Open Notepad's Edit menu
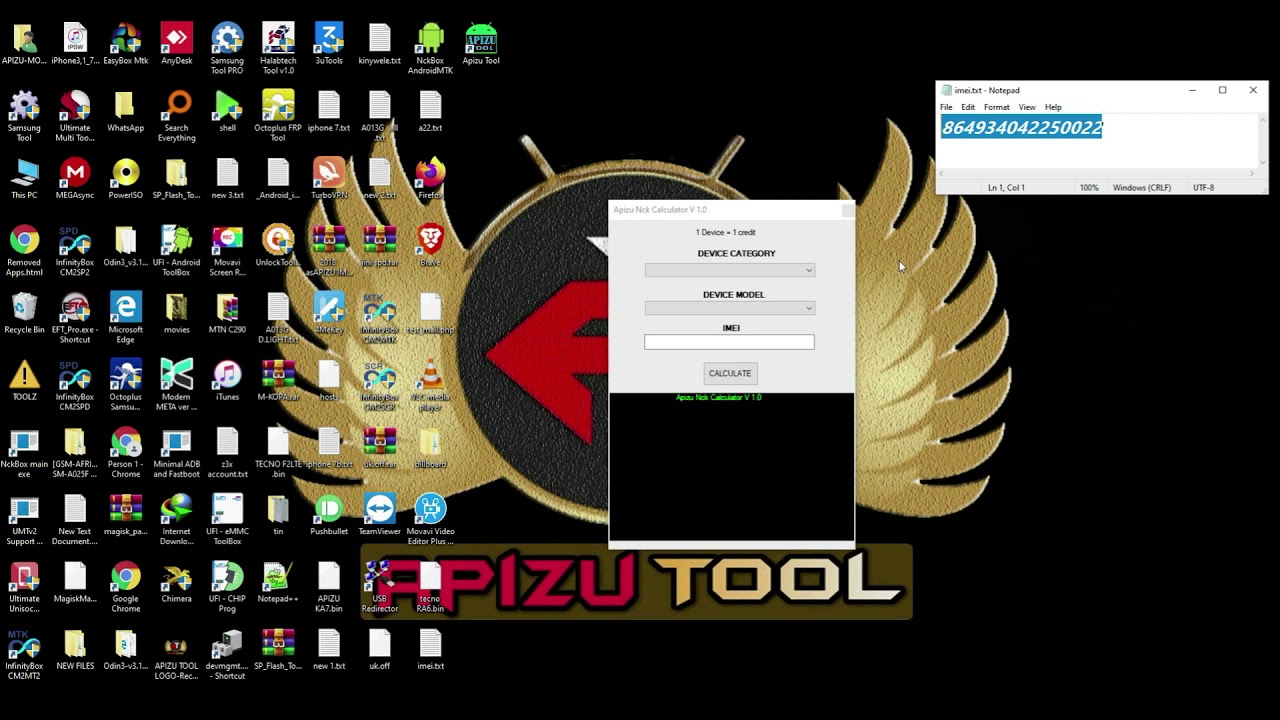Screen dimensions: 1280x720 (968, 107)
